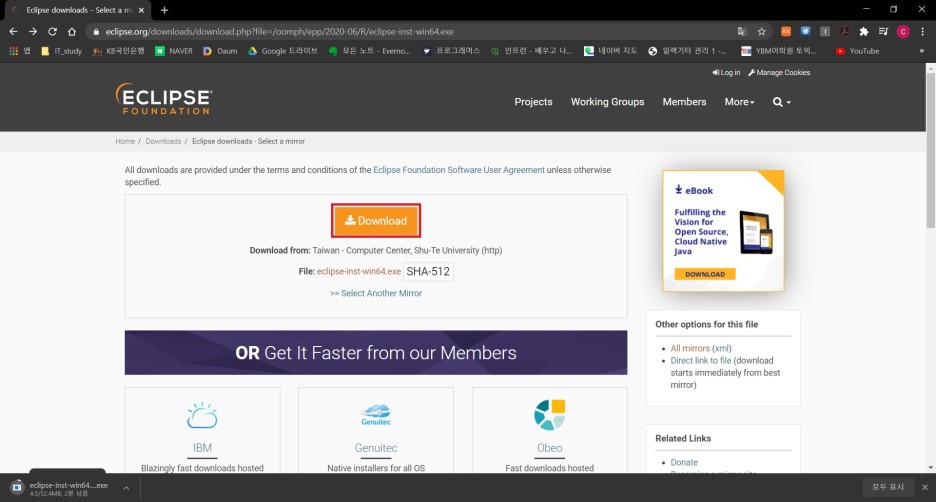The height and width of the screenshot is (502, 936).
Task: Go forward in browser history
Action: point(33,32)
